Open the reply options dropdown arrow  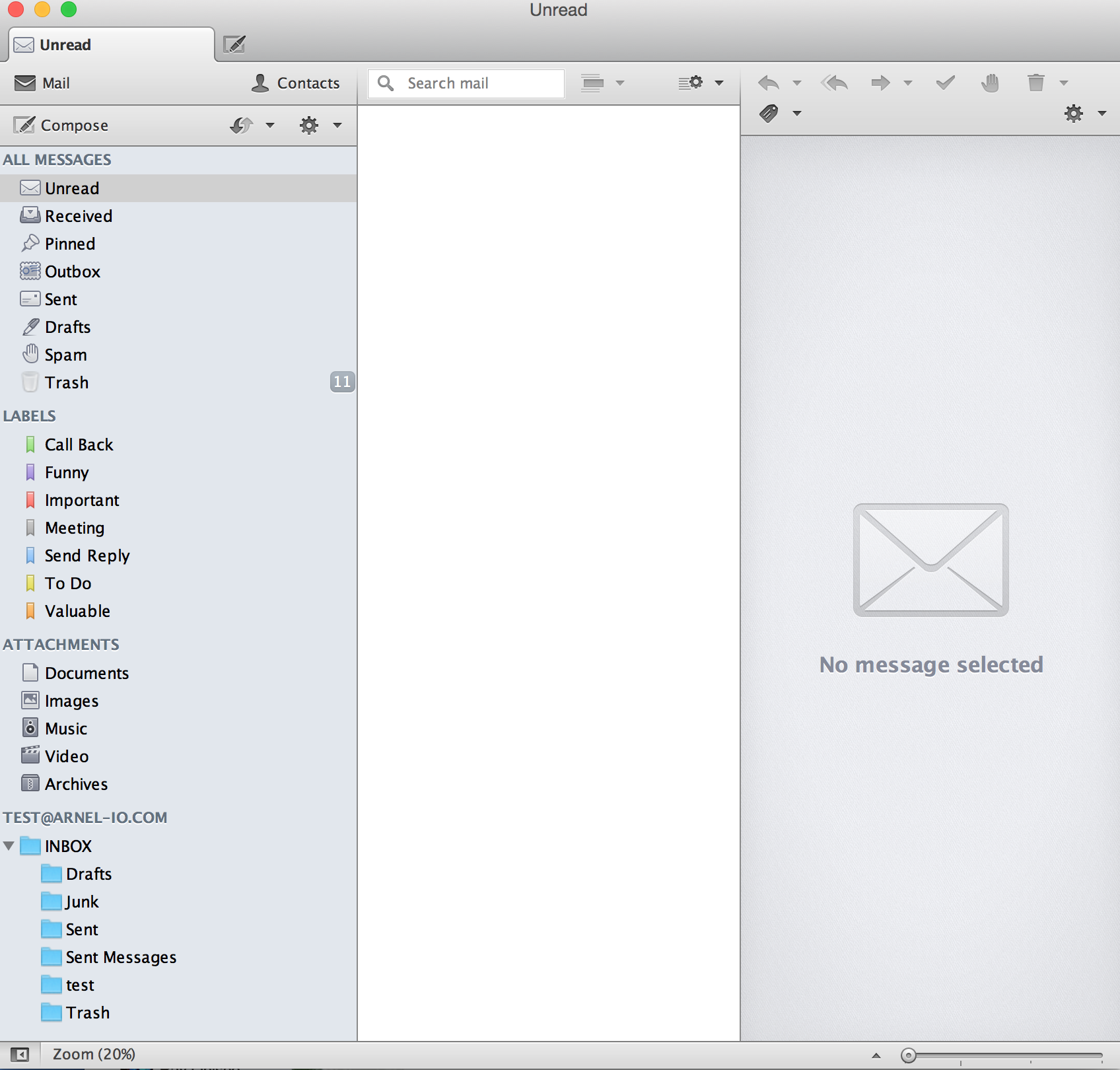tap(797, 83)
